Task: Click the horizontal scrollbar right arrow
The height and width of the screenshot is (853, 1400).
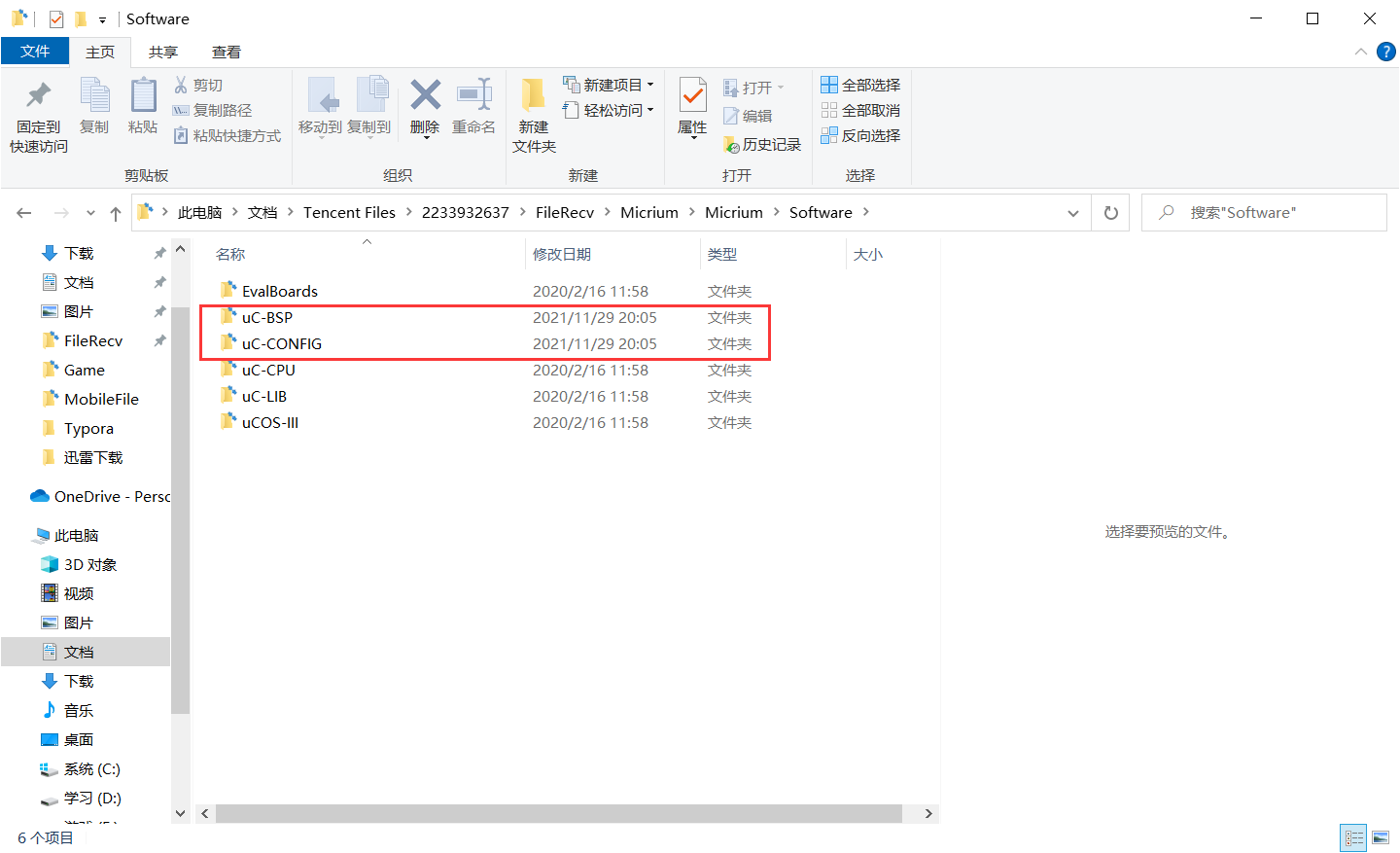Action: coord(928,813)
